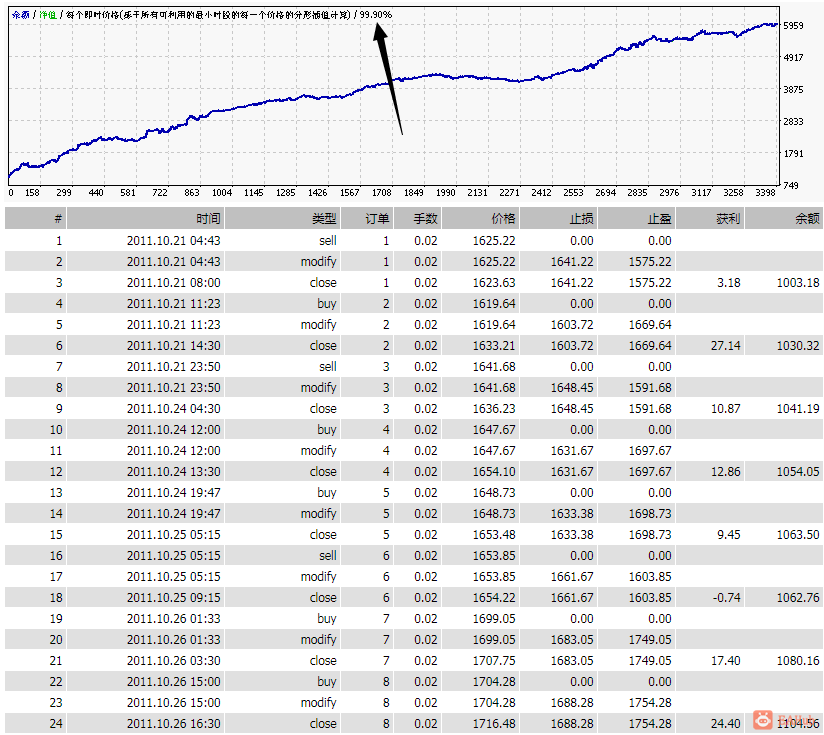The height and width of the screenshot is (735, 824).
Task: Click stop loss 1633.38 in row 14
Action: [x=572, y=514]
